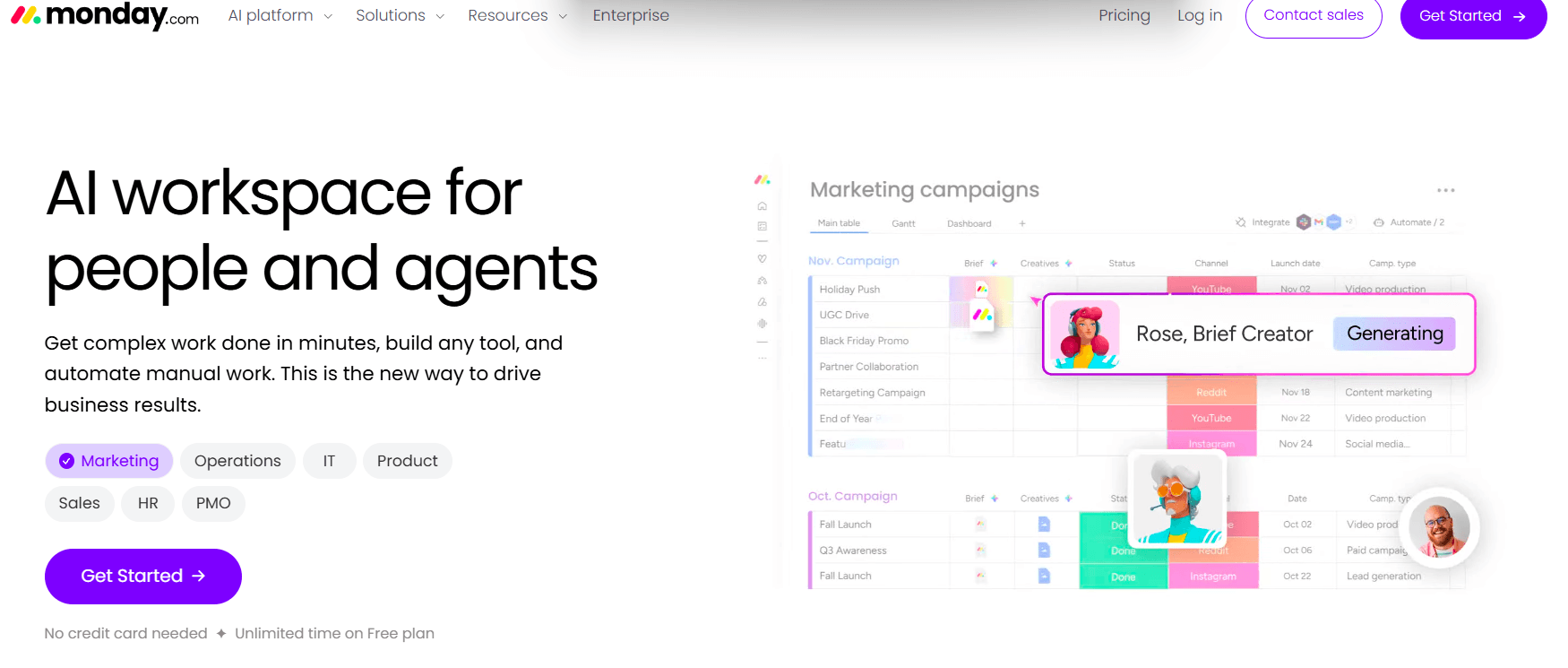Click the large Get Started button under hero
Screen dimensions: 1568x668
[143, 577]
